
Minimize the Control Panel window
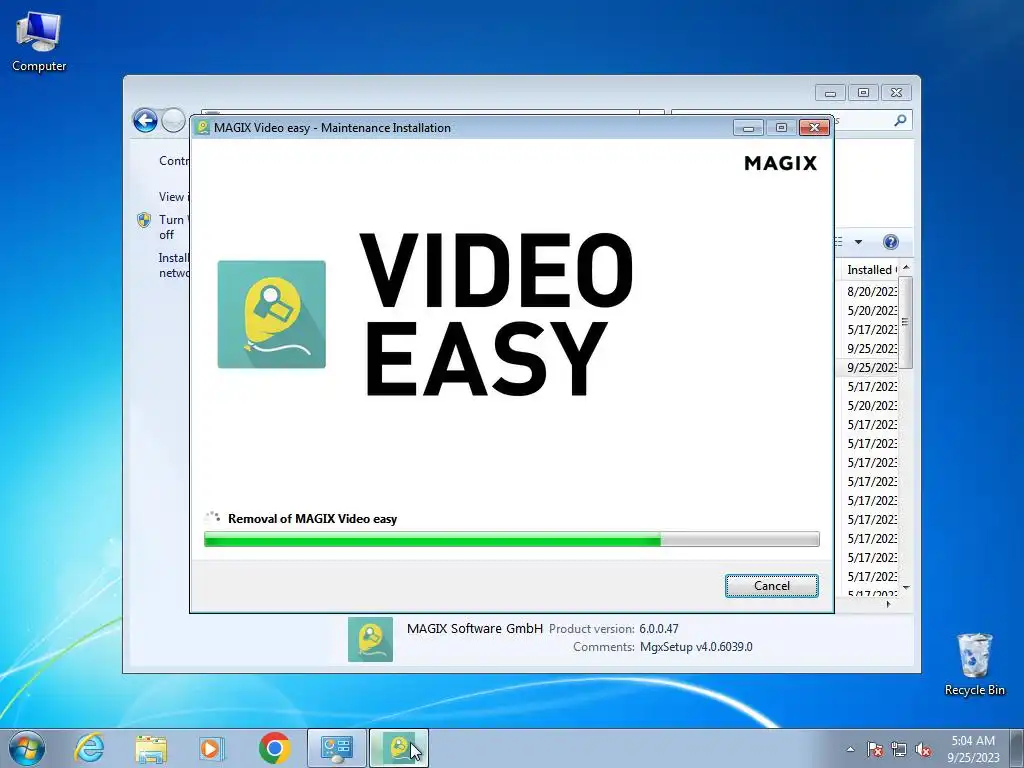click(830, 93)
